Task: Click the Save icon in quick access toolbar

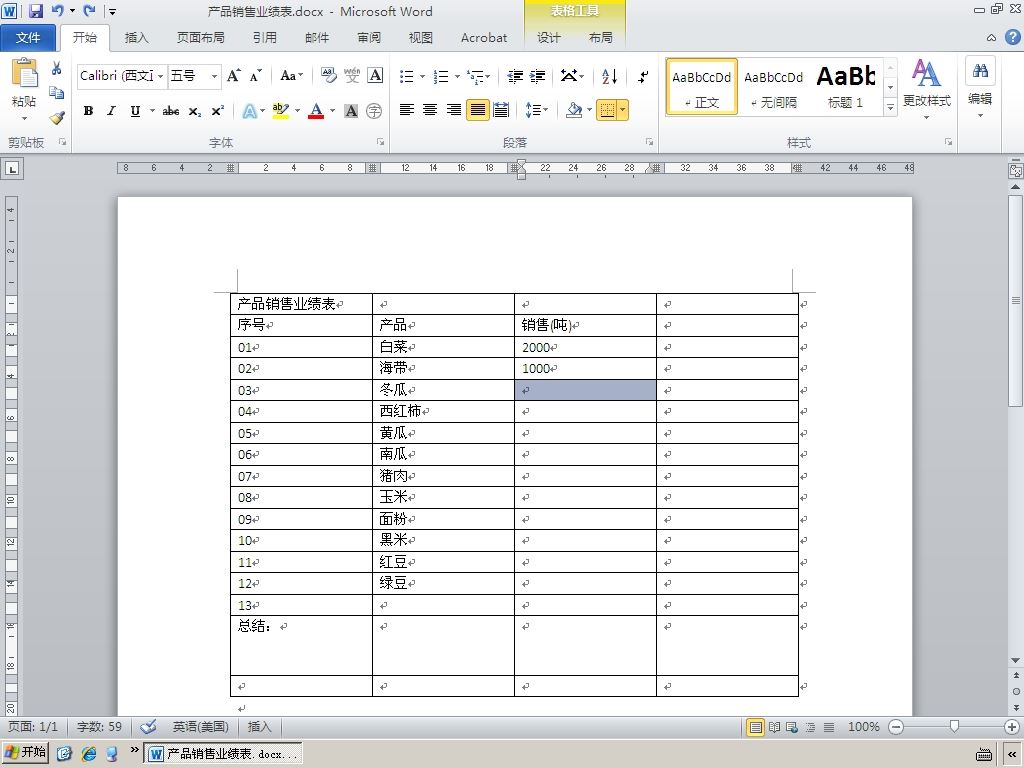Action: pos(36,10)
